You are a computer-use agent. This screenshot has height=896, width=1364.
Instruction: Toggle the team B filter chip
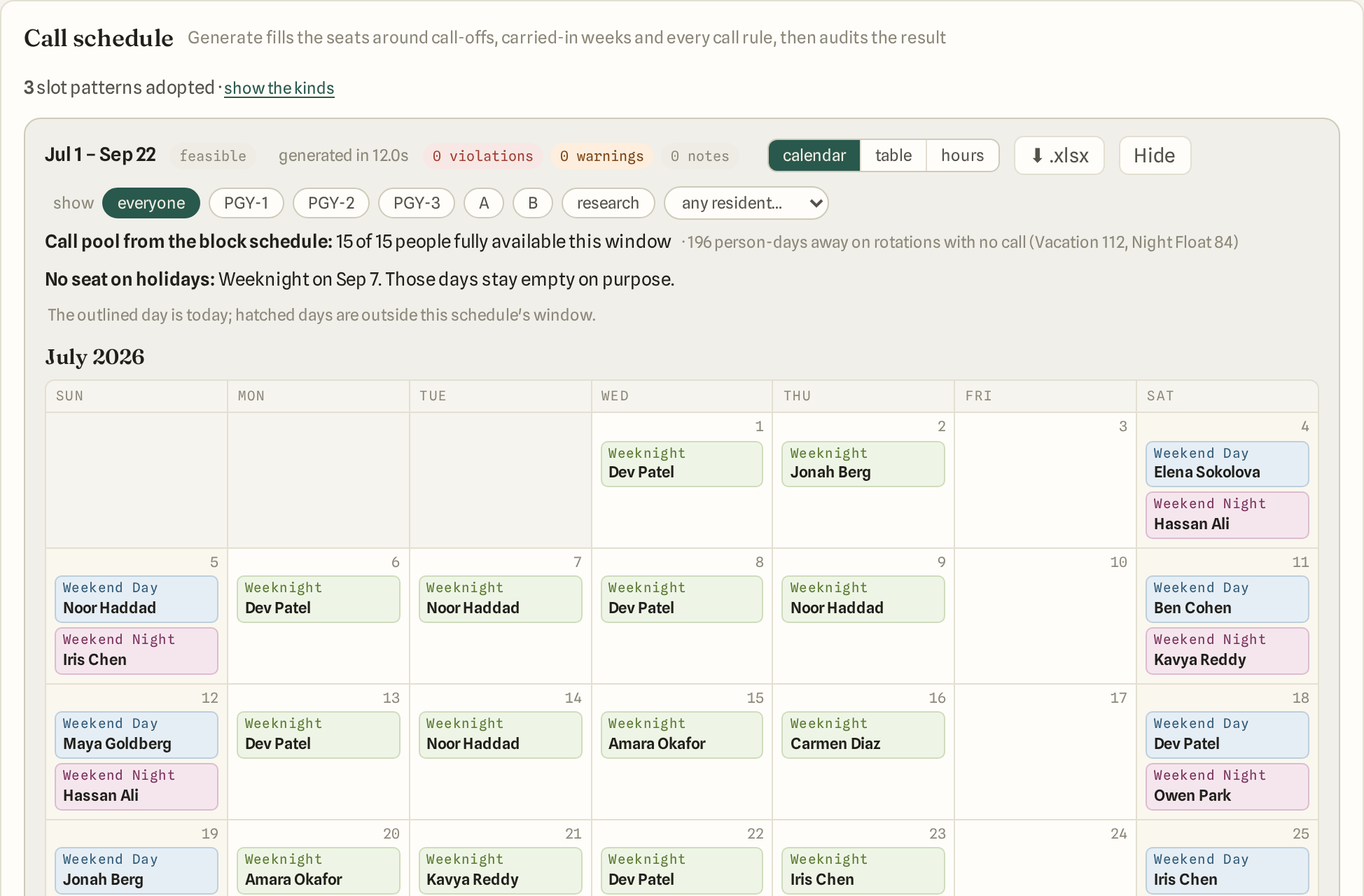pyautogui.click(x=533, y=203)
